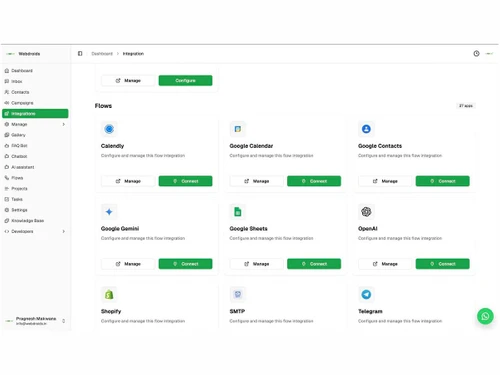Click the Contacts icon in sidebar

coord(7,92)
